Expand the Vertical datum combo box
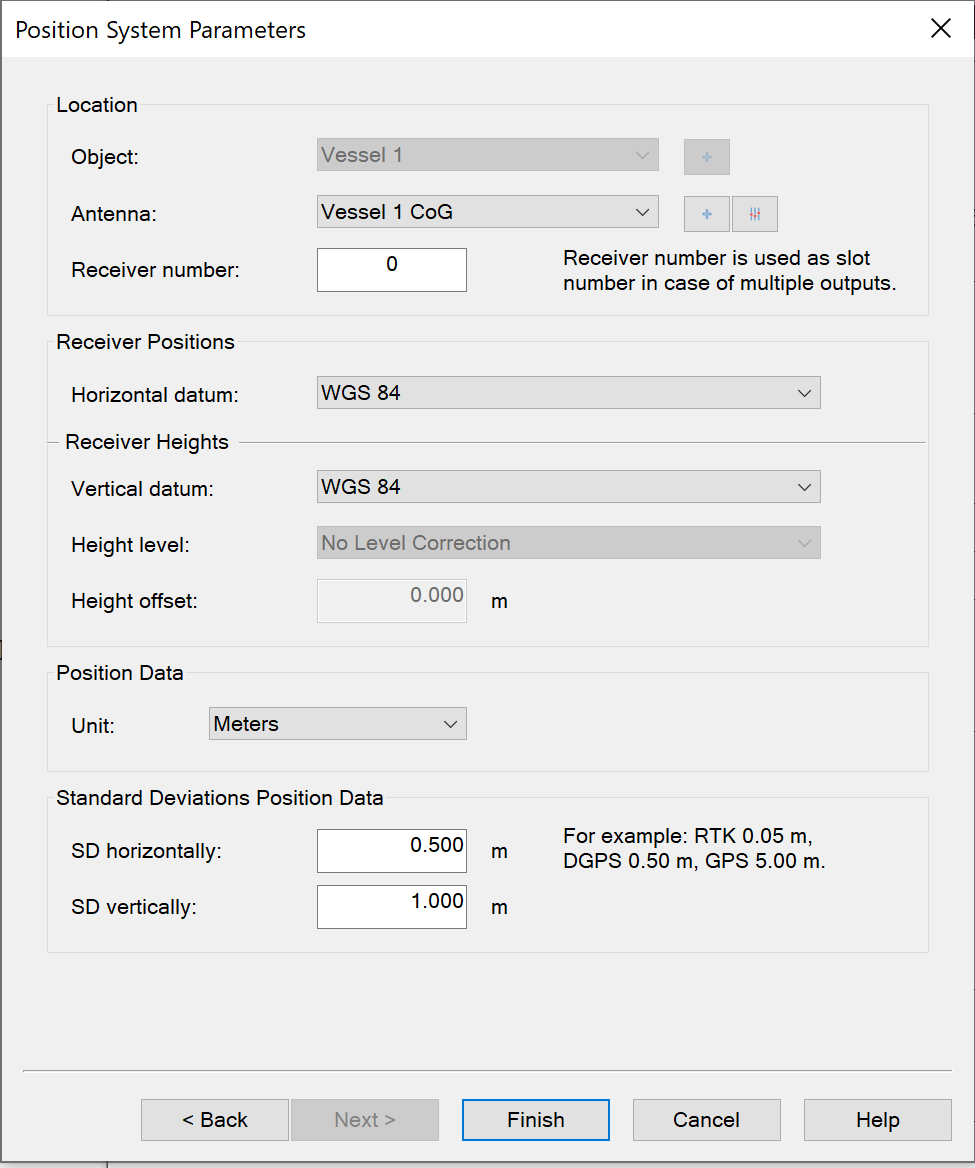 pyautogui.click(x=568, y=487)
